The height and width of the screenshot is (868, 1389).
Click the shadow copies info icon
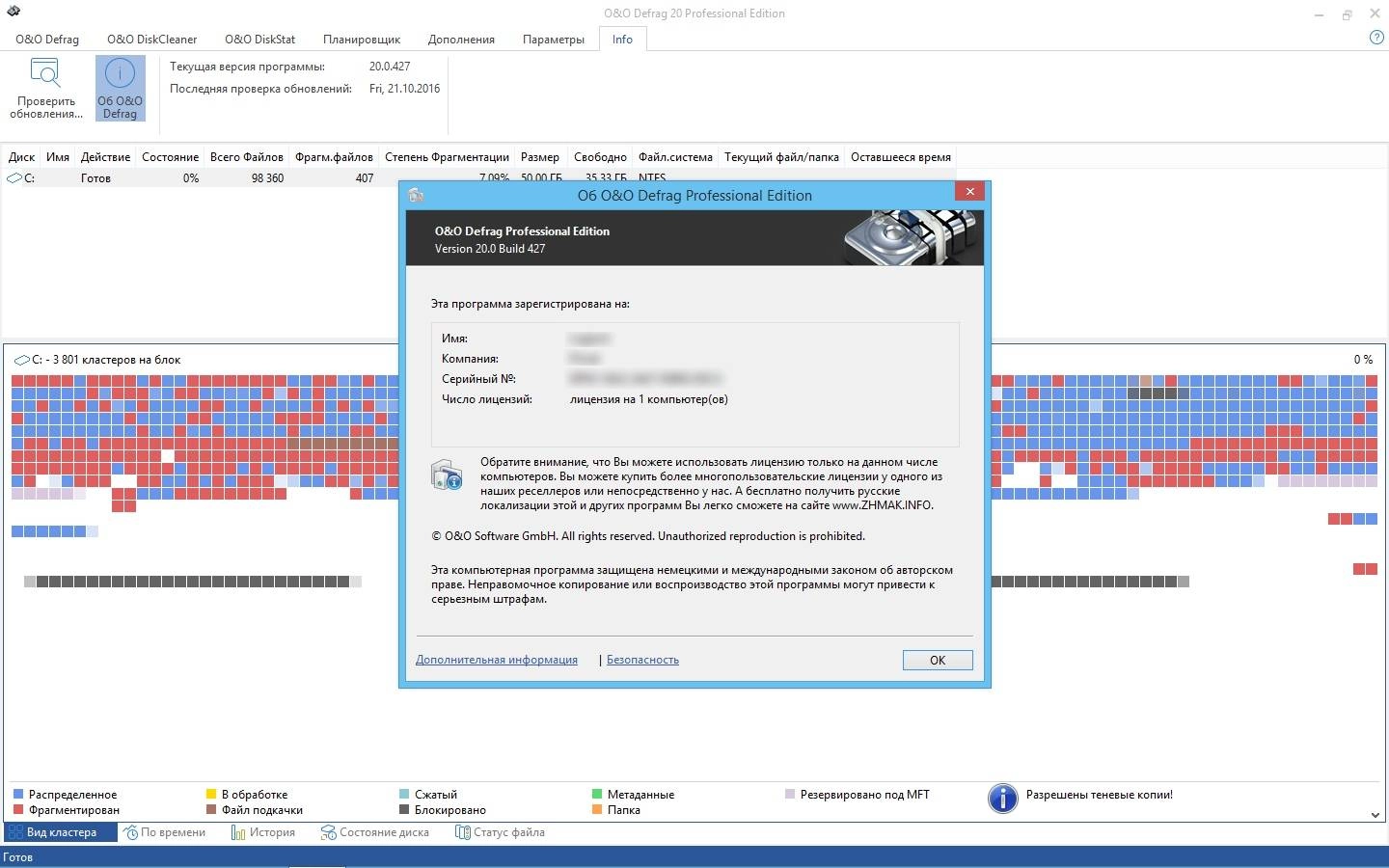pyautogui.click(x=1003, y=799)
